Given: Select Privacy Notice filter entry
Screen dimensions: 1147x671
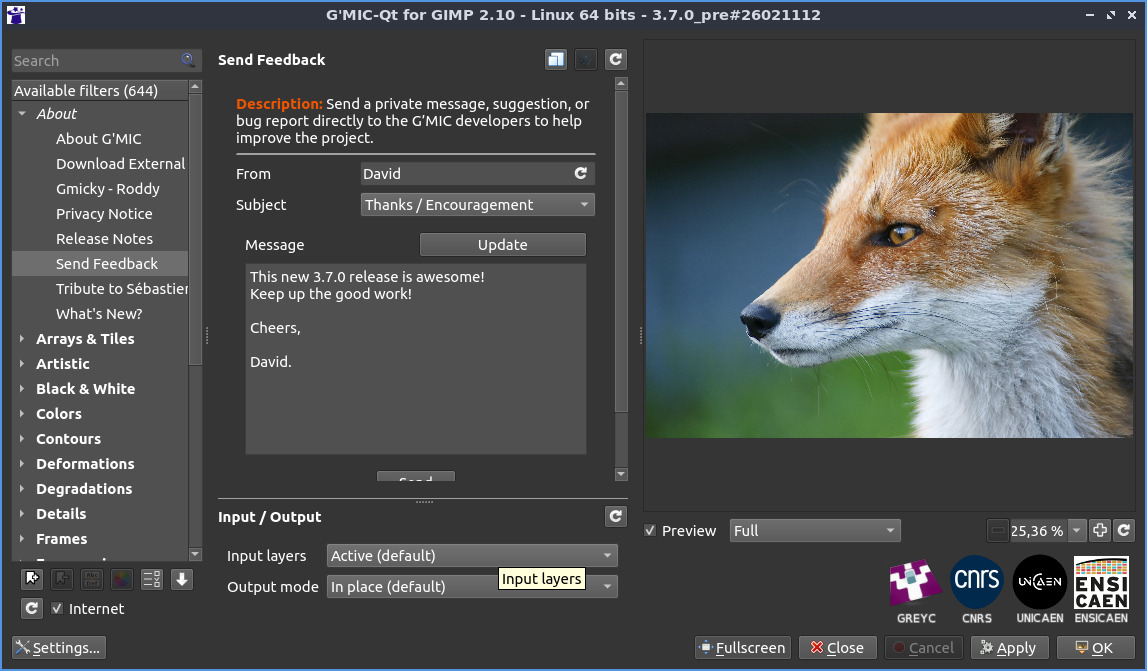Looking at the screenshot, I should coord(104,214).
